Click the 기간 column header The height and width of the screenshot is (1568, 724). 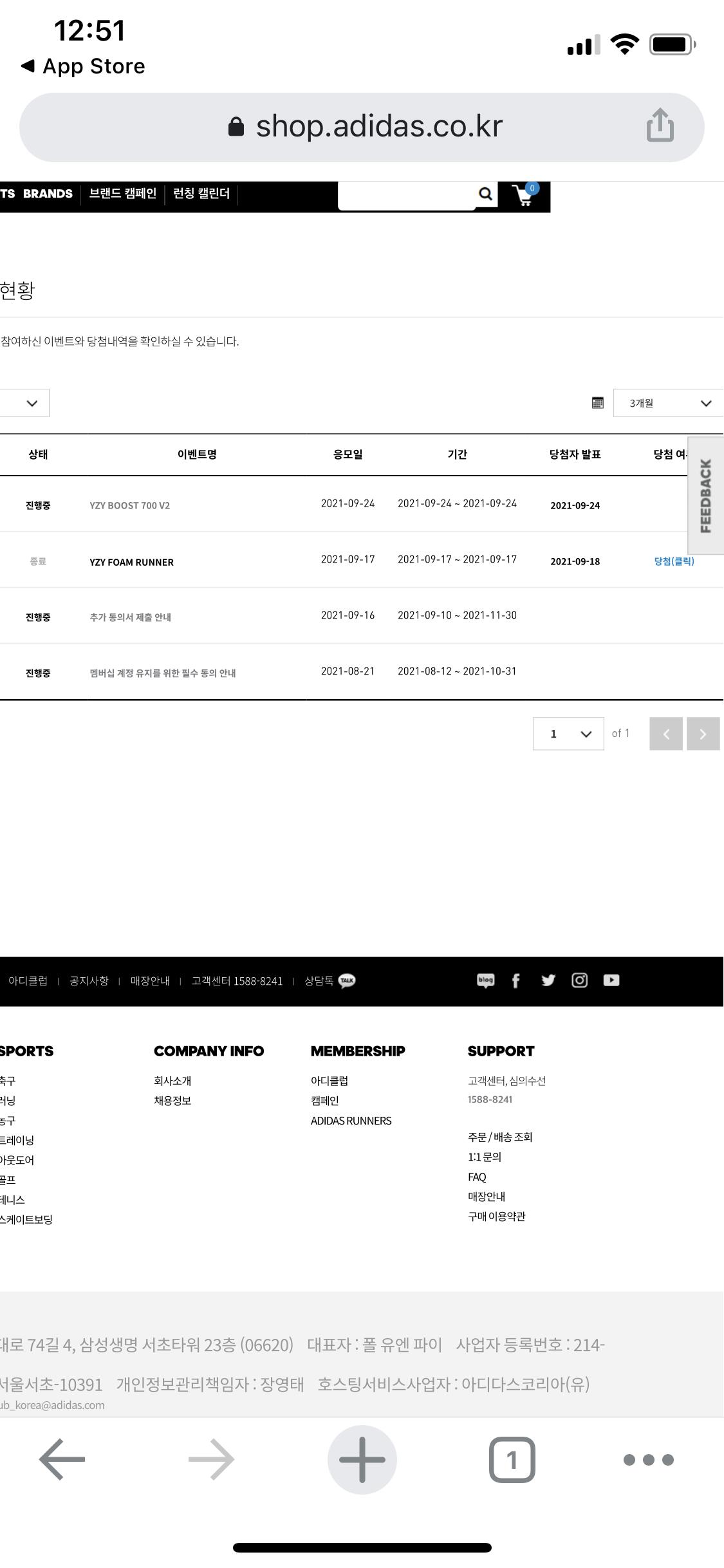pos(457,454)
